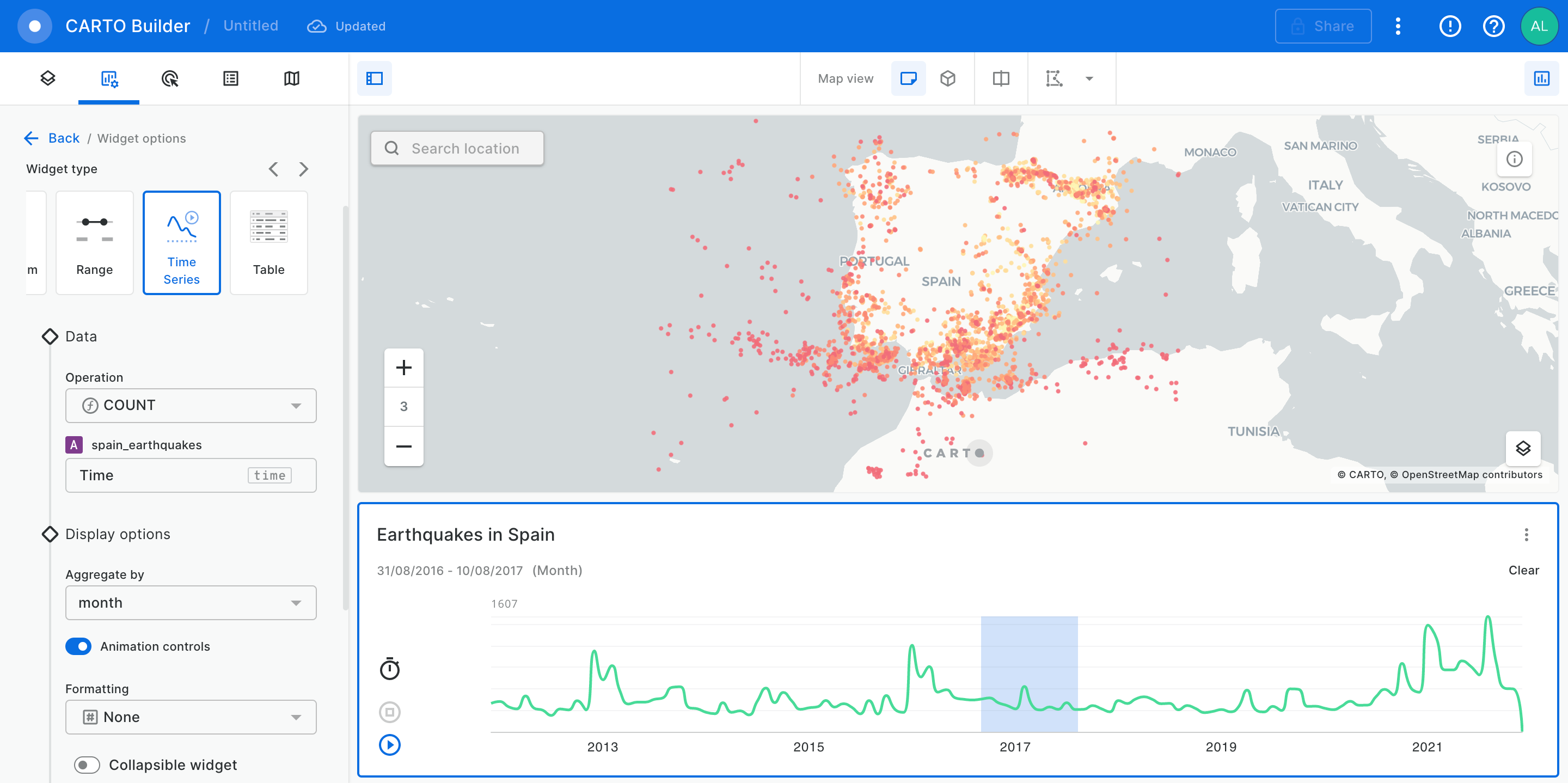The width and height of the screenshot is (1568, 783).
Task: Open the three-dot map options menu
Action: pos(1398,26)
